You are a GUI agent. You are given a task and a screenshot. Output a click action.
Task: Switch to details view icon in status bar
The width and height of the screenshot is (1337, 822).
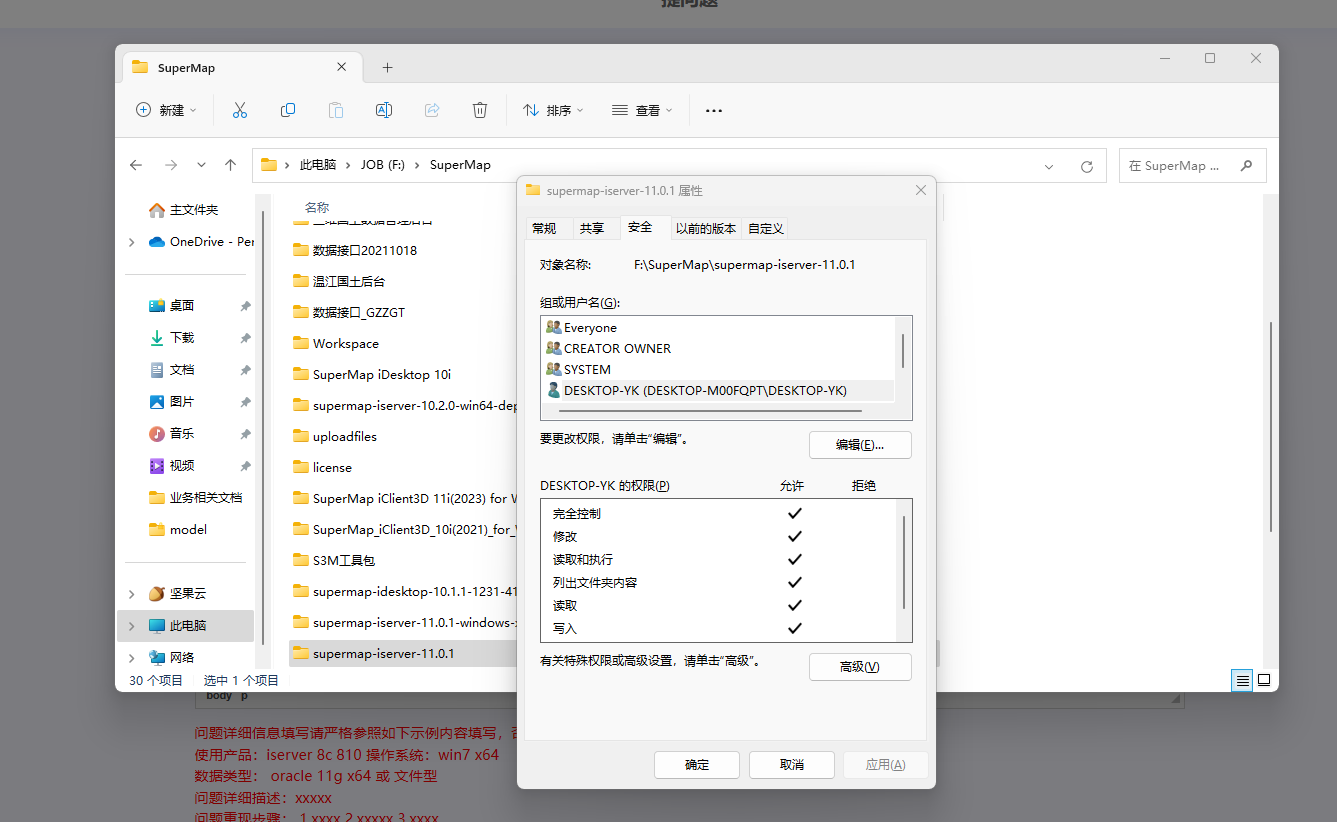[1243, 680]
